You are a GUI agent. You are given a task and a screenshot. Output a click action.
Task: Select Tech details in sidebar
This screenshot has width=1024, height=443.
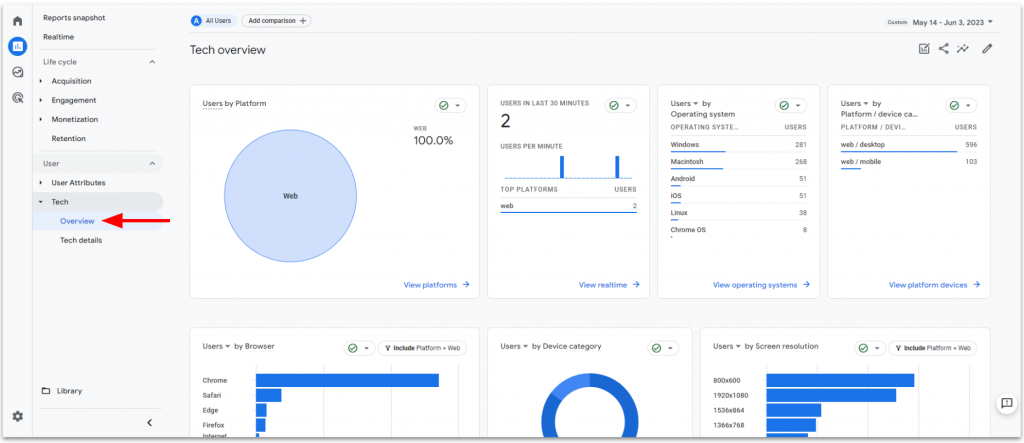coord(80,240)
